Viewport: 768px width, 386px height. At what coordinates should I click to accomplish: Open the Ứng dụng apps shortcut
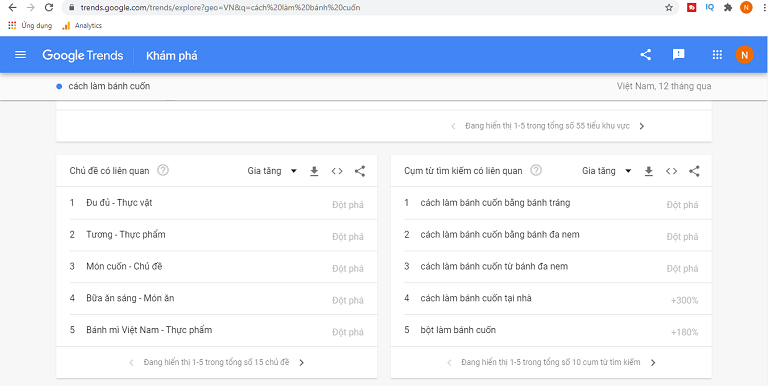pyautogui.click(x=30, y=26)
